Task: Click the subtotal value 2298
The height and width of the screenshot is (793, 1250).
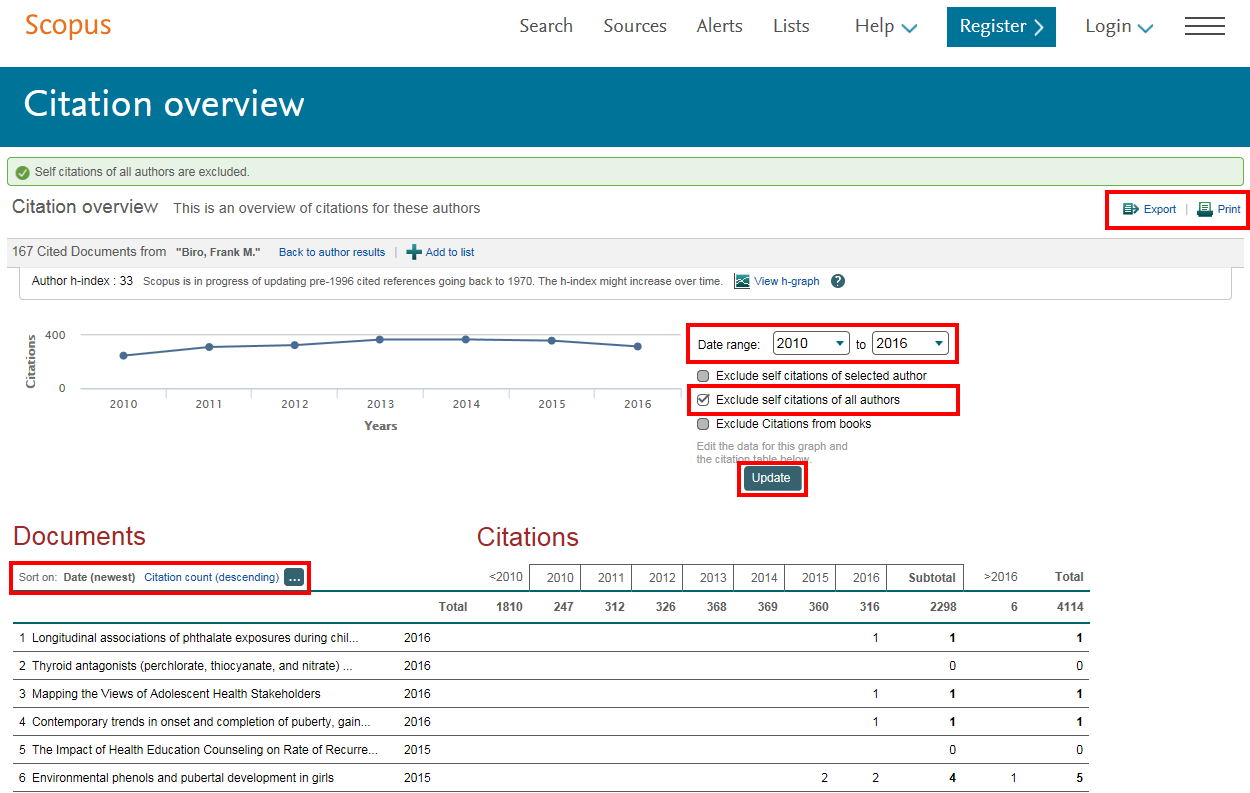Action: pyautogui.click(x=942, y=607)
